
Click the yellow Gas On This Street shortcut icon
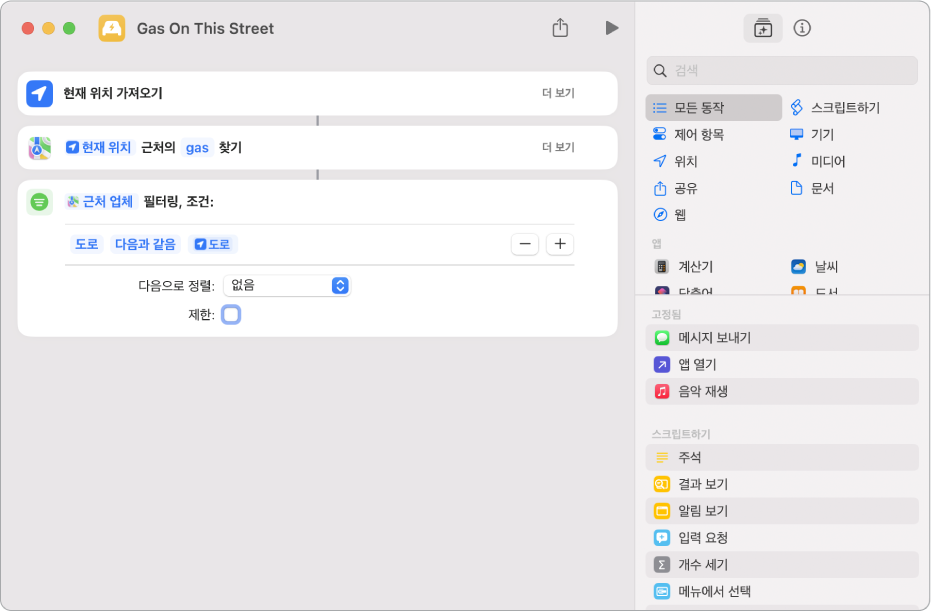pyautogui.click(x=112, y=28)
